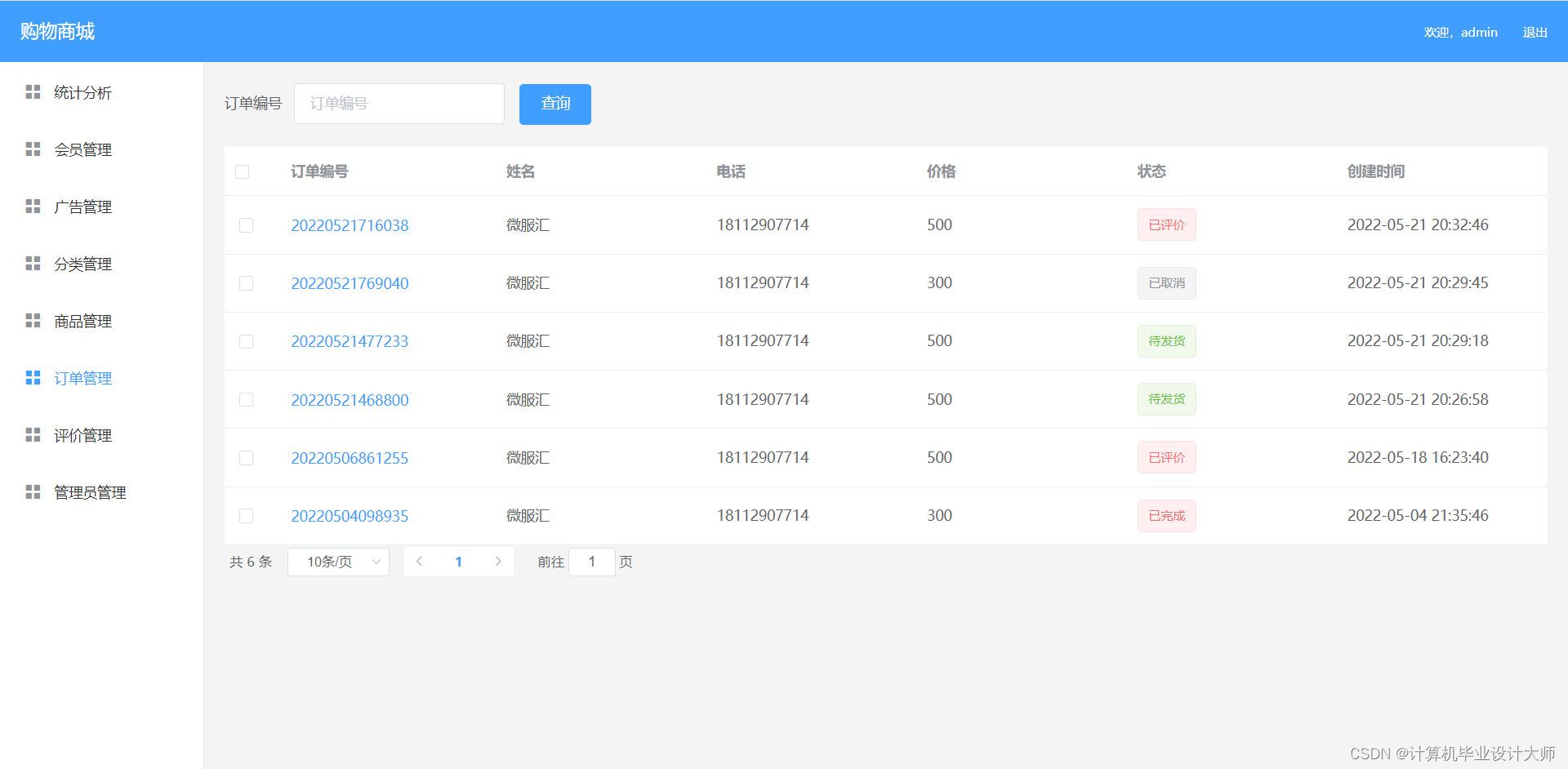The height and width of the screenshot is (769, 1568).
Task: Click the grid icon beside 评价管理
Action: click(33, 435)
